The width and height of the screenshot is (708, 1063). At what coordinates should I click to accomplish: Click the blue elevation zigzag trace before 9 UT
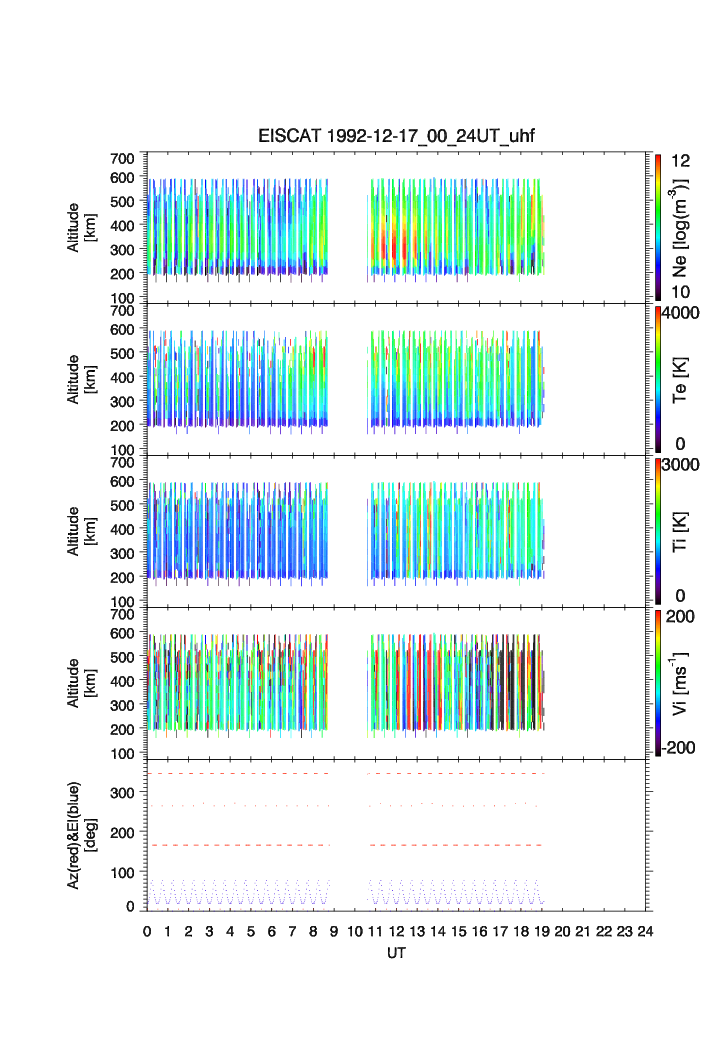tap(238, 892)
